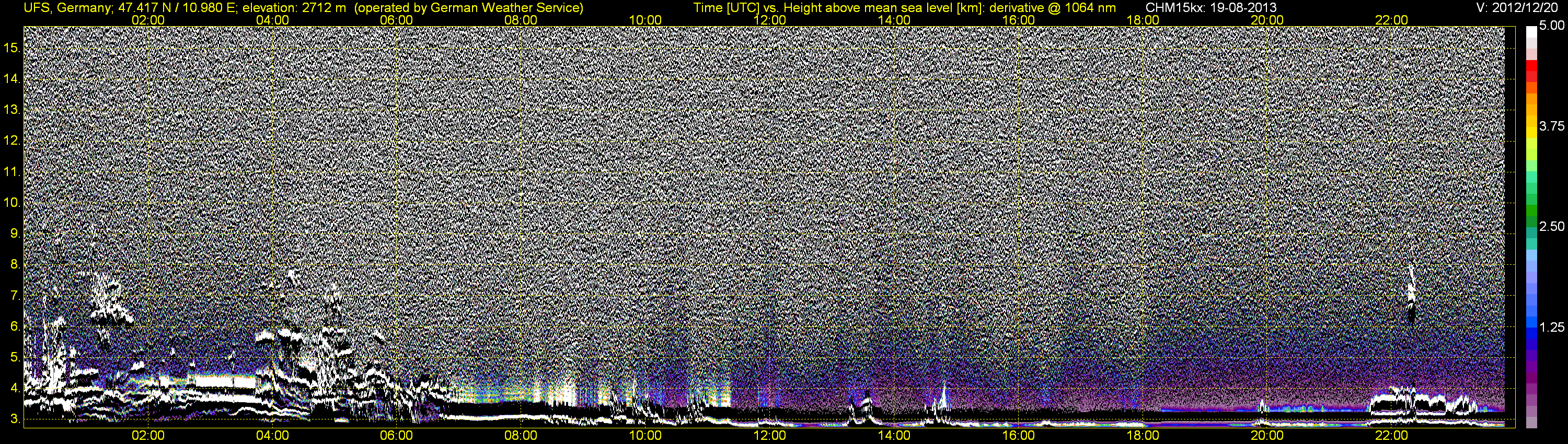Click the 06:00 label on the top time axis
The height and width of the screenshot is (444, 1568).
tap(396, 20)
